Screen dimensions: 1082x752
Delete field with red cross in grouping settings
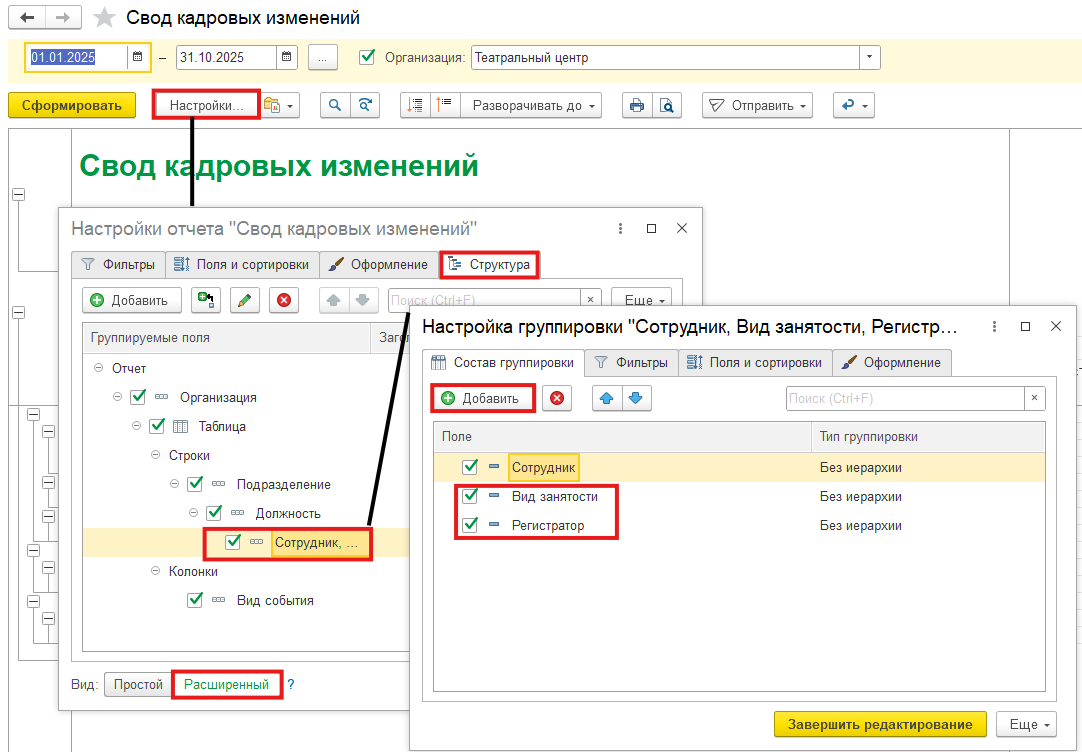pyautogui.click(x=557, y=398)
